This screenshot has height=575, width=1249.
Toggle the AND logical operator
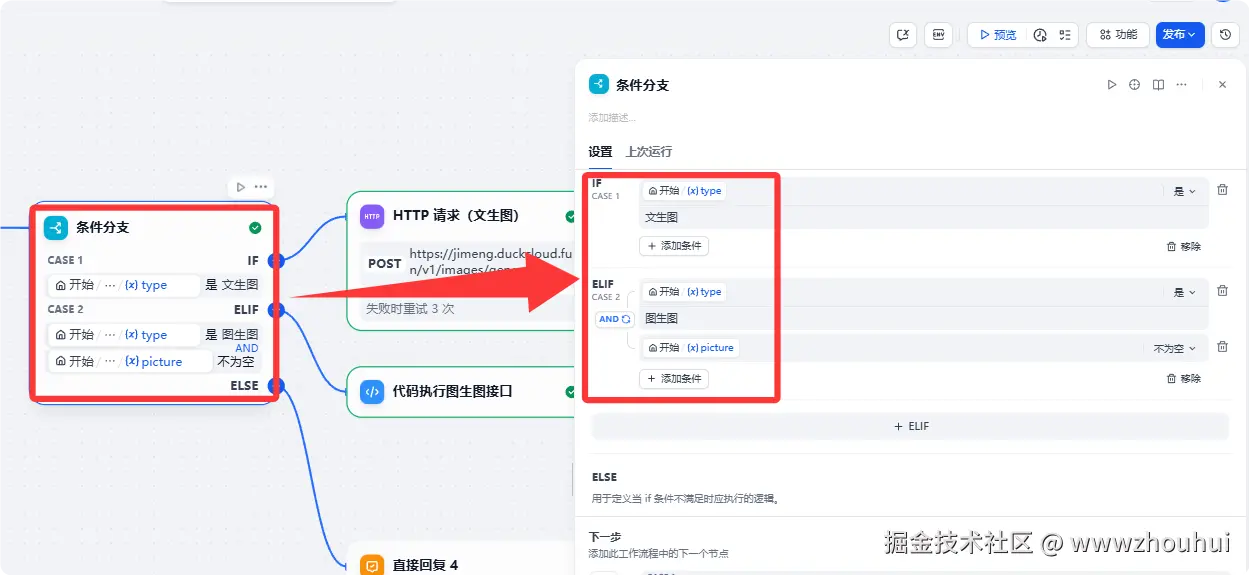[615, 319]
